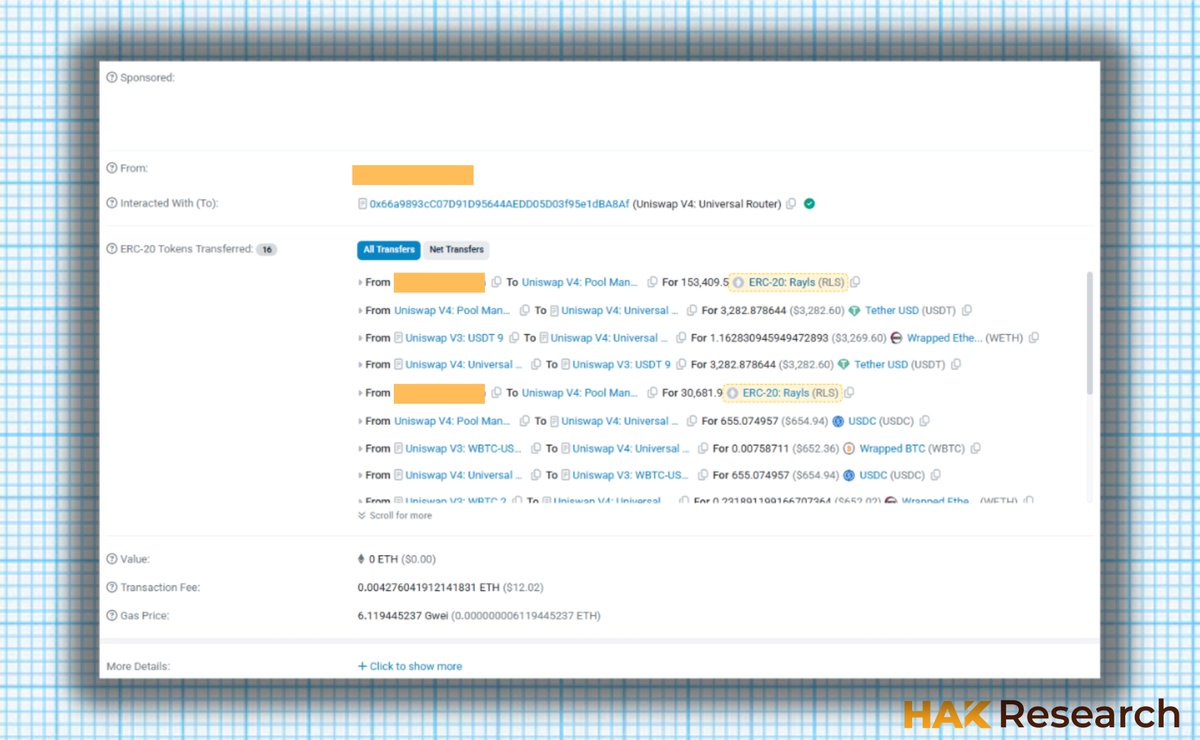Click the Wrapped Ether logo in the 1.1628 row
This screenshot has width=1200, height=740.
[897, 338]
